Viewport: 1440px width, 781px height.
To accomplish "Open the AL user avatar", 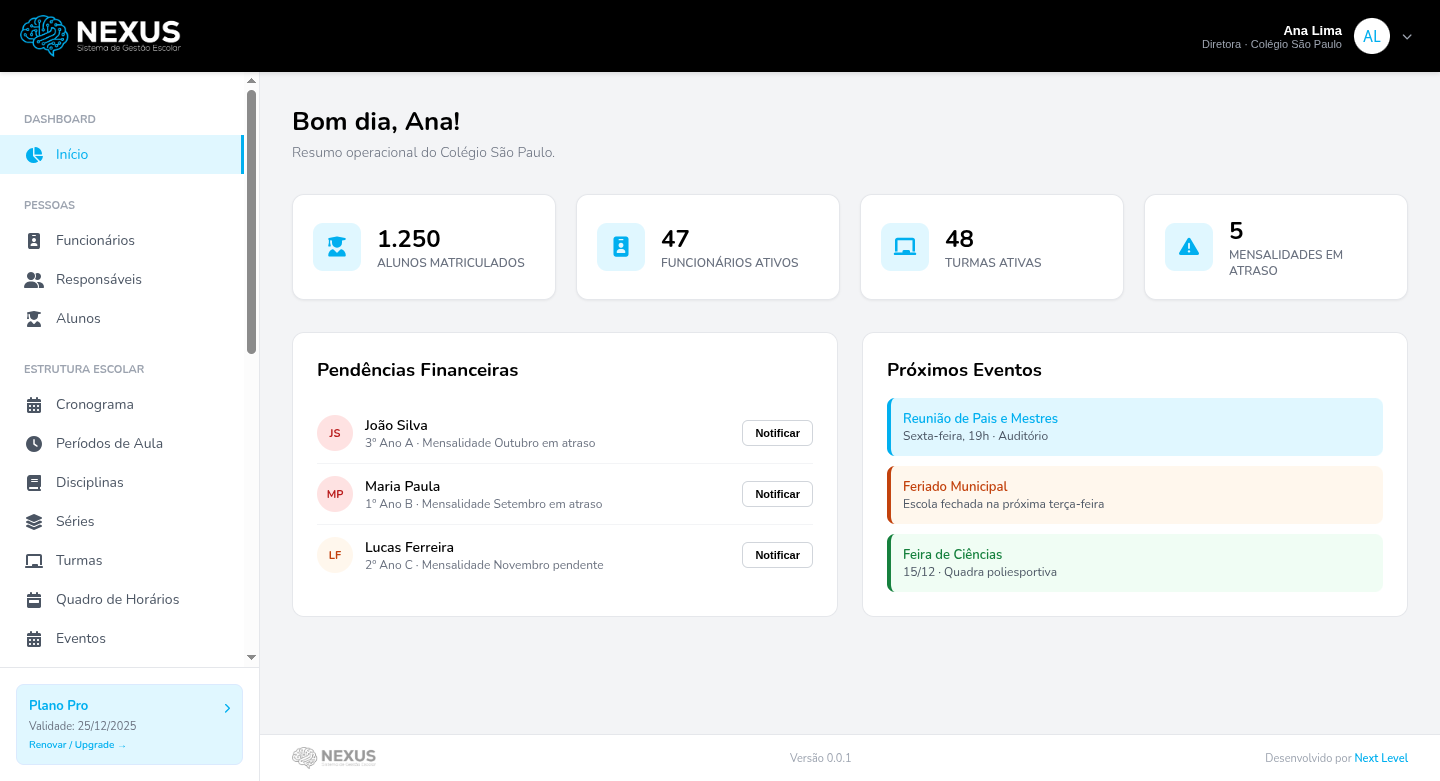I will tap(1372, 36).
